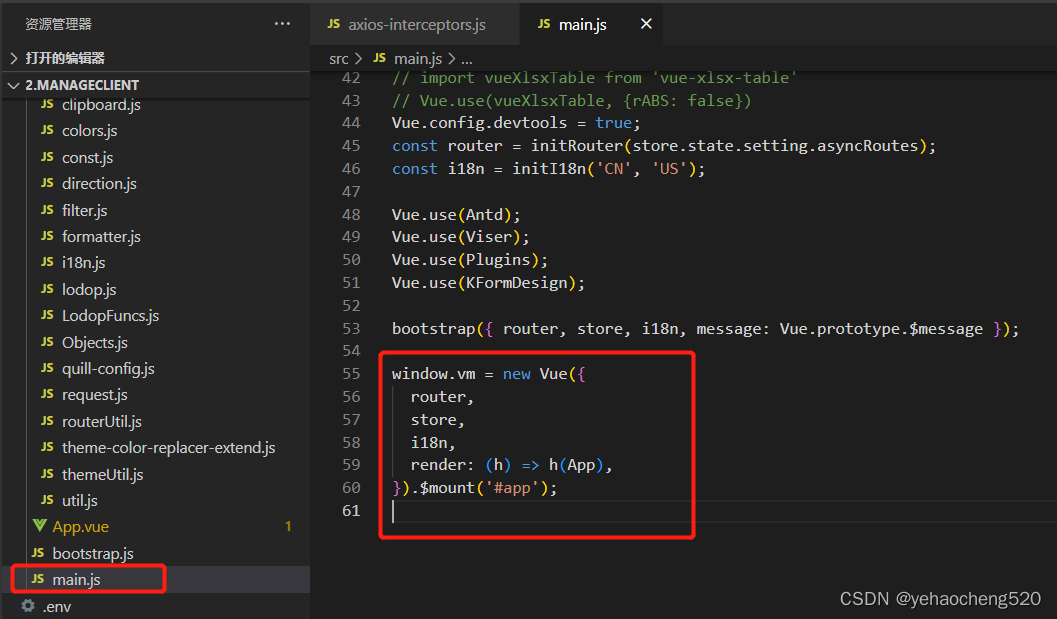Open util.js in the file tree
This screenshot has height=619, width=1057.
(80, 501)
